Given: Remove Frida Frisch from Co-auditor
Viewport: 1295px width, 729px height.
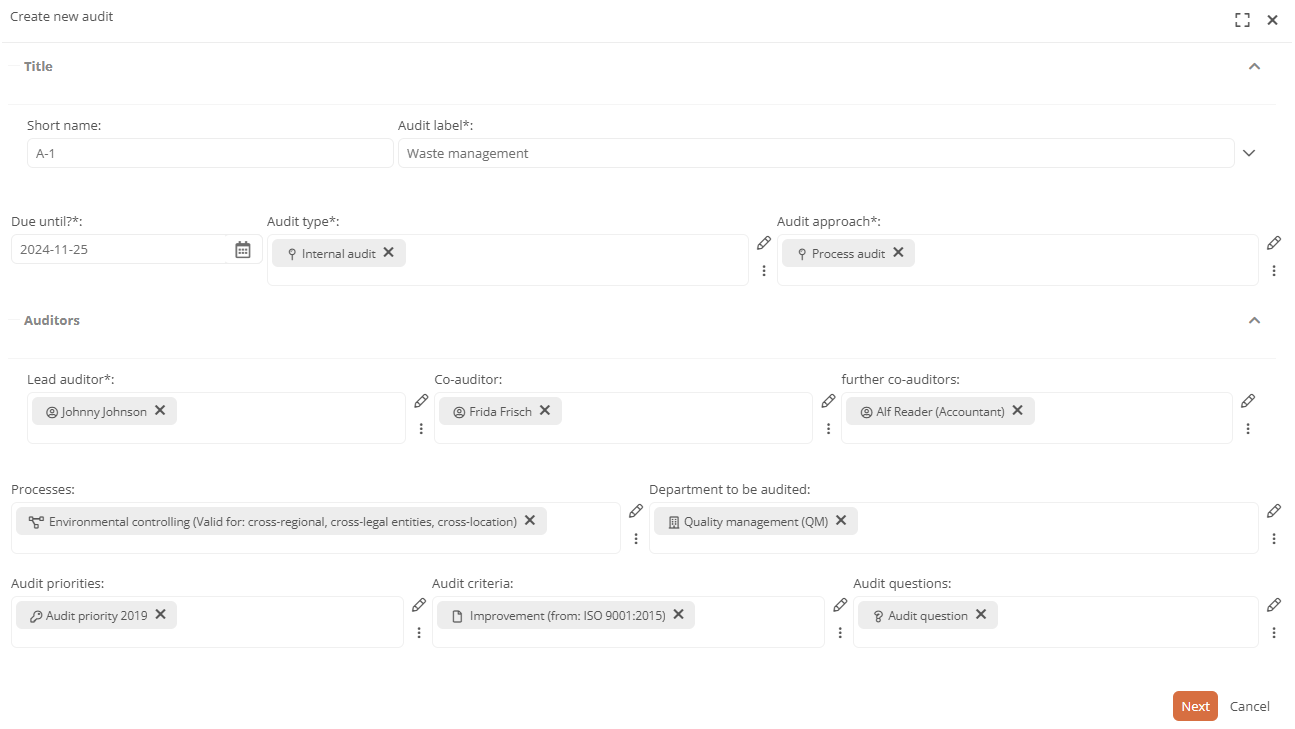Looking at the screenshot, I should click(x=545, y=411).
